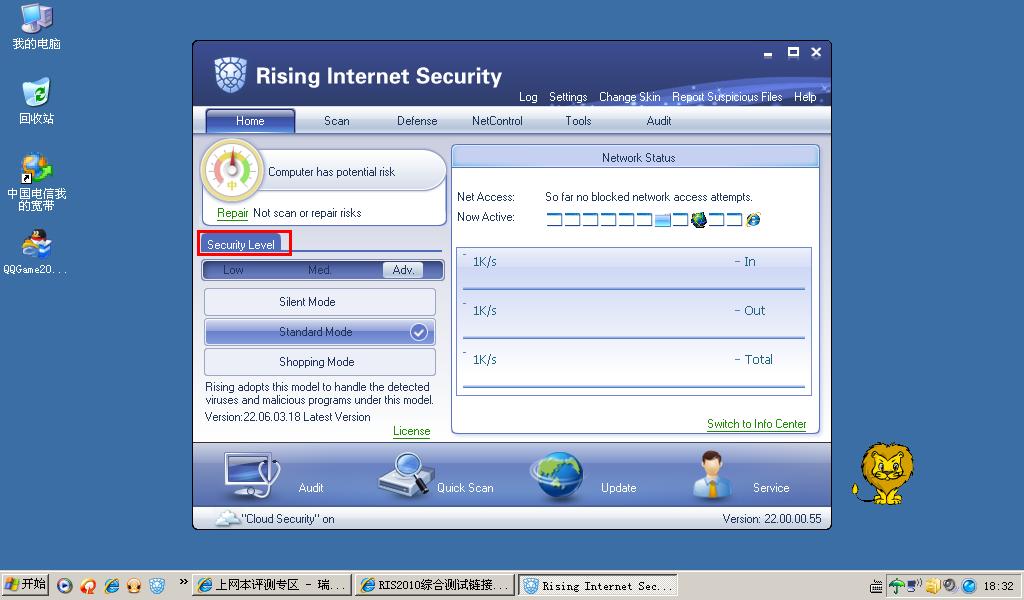Viewport: 1024px width, 600px height.
Task: Click Rising Internet Sec taskbar button
Action: pyautogui.click(x=598, y=585)
